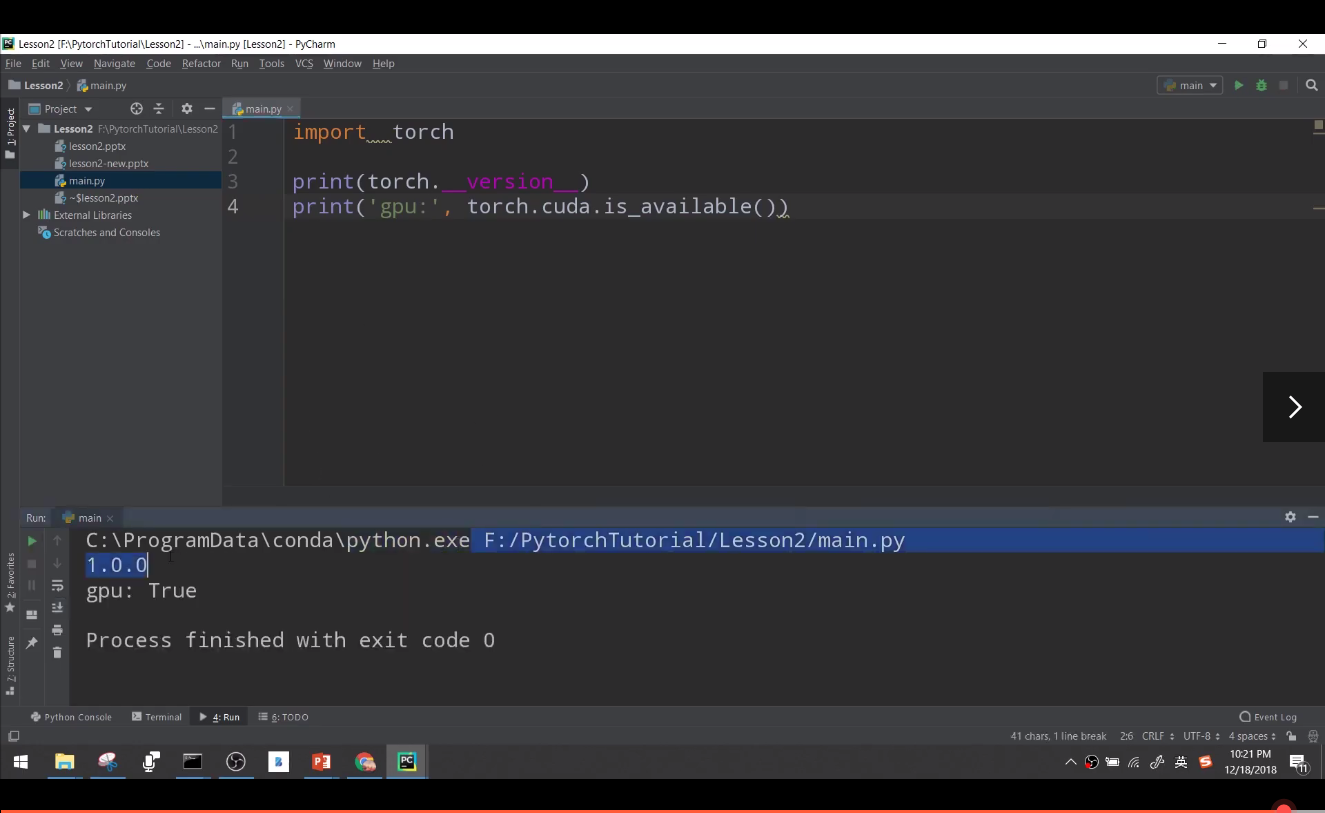Open 6: TODO tool window

pyautogui.click(x=283, y=717)
